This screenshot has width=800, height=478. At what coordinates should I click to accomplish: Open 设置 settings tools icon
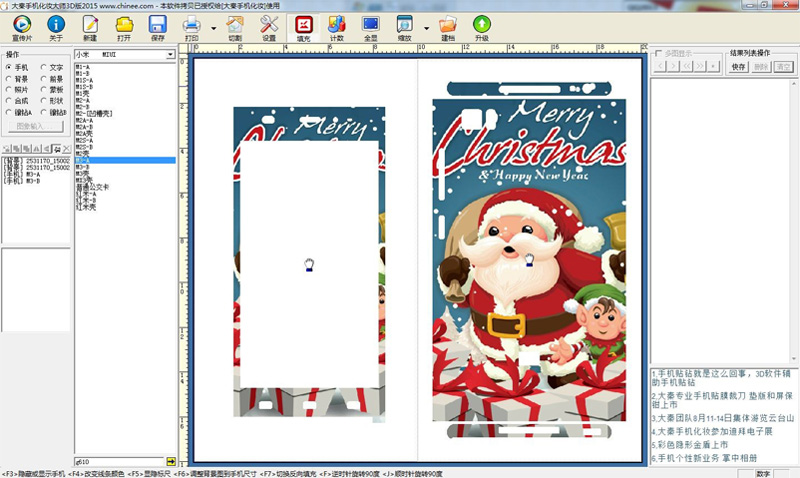click(x=269, y=28)
